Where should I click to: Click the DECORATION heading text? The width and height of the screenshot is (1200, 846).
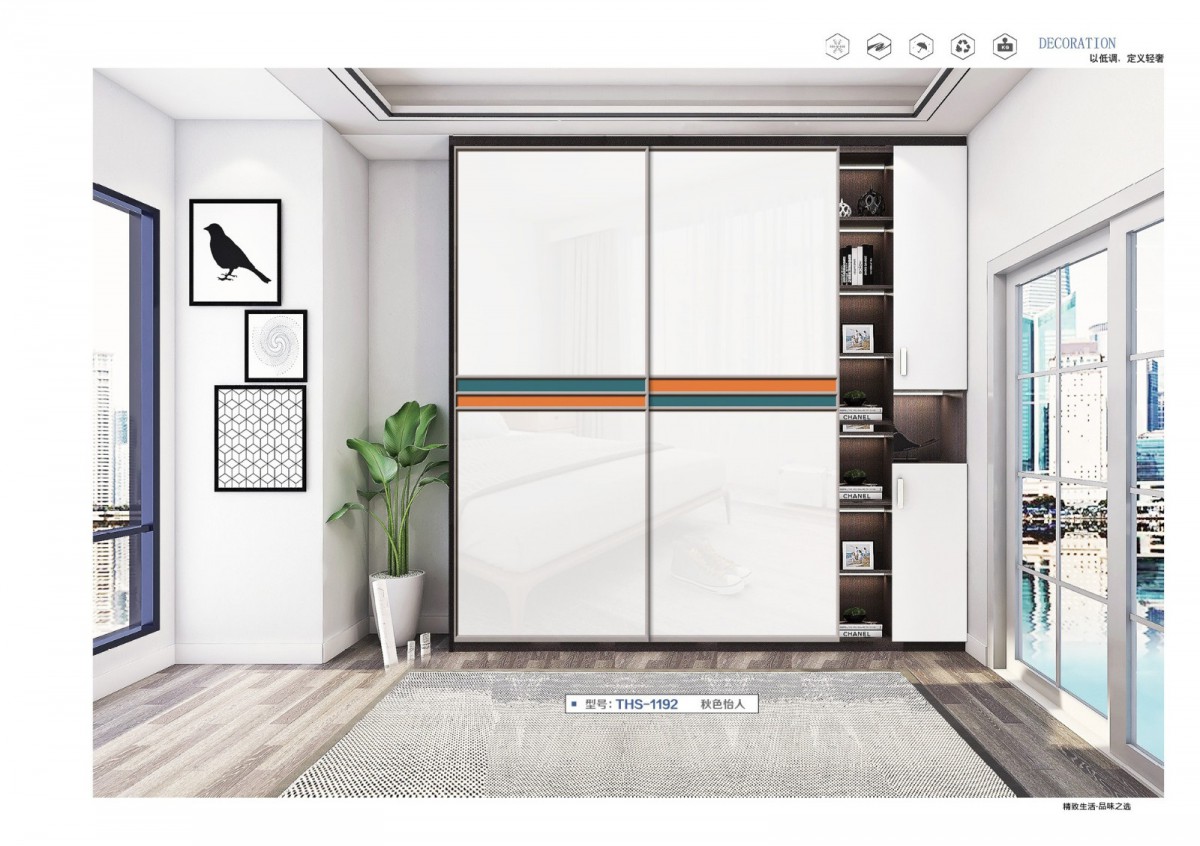[x=1077, y=43]
